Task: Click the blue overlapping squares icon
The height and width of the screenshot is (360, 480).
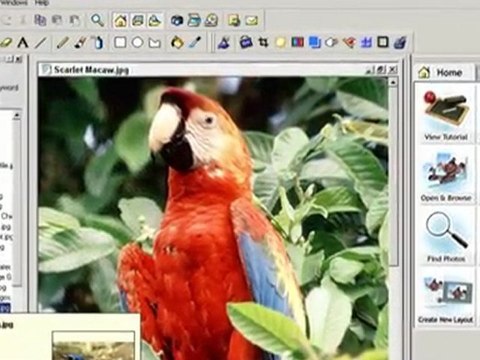Action: coord(314,43)
